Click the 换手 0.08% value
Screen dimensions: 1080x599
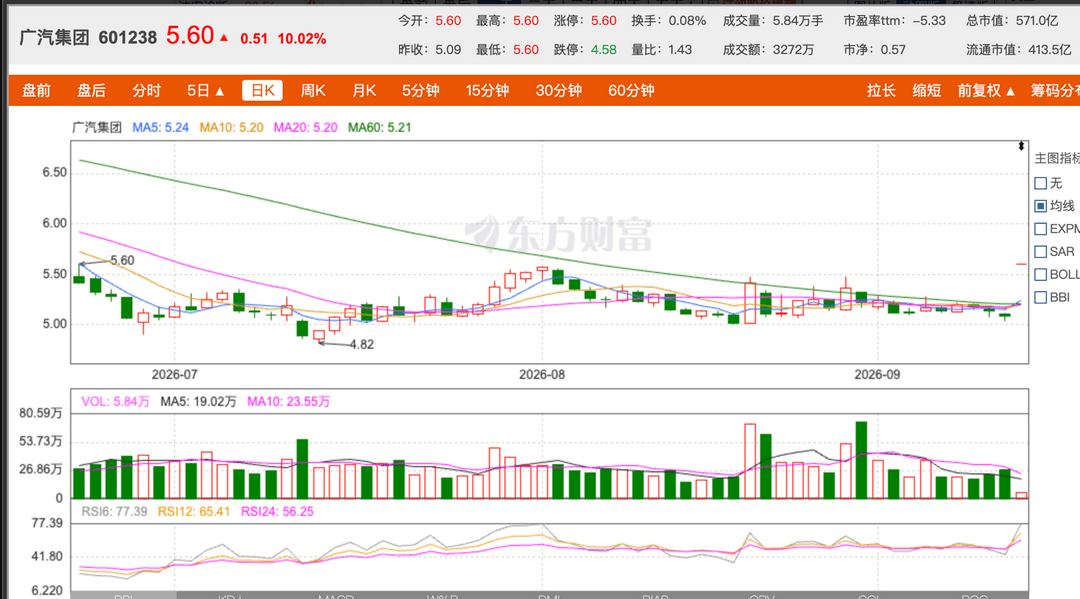pos(687,21)
